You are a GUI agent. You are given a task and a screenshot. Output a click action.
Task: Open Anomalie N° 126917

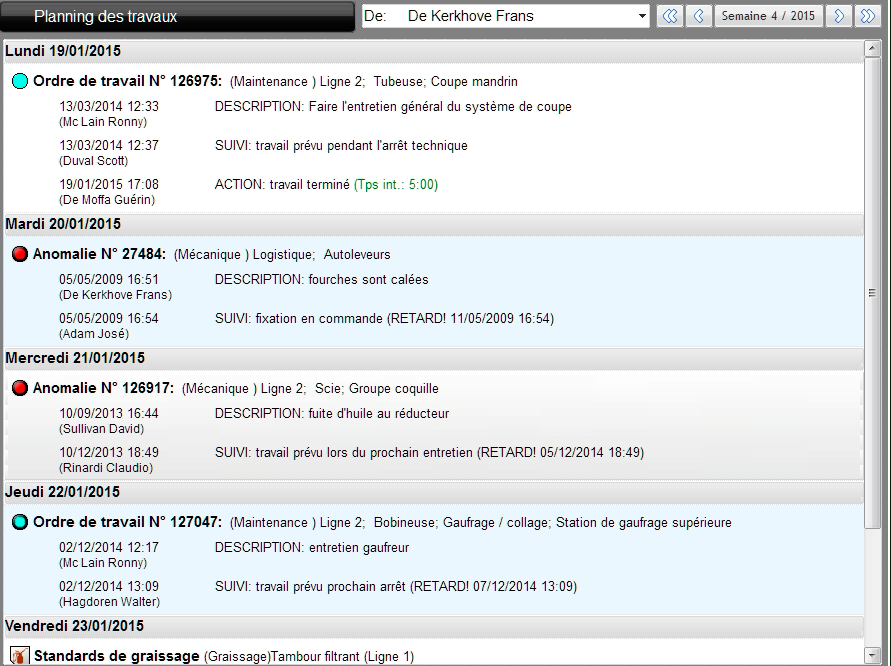(103, 388)
